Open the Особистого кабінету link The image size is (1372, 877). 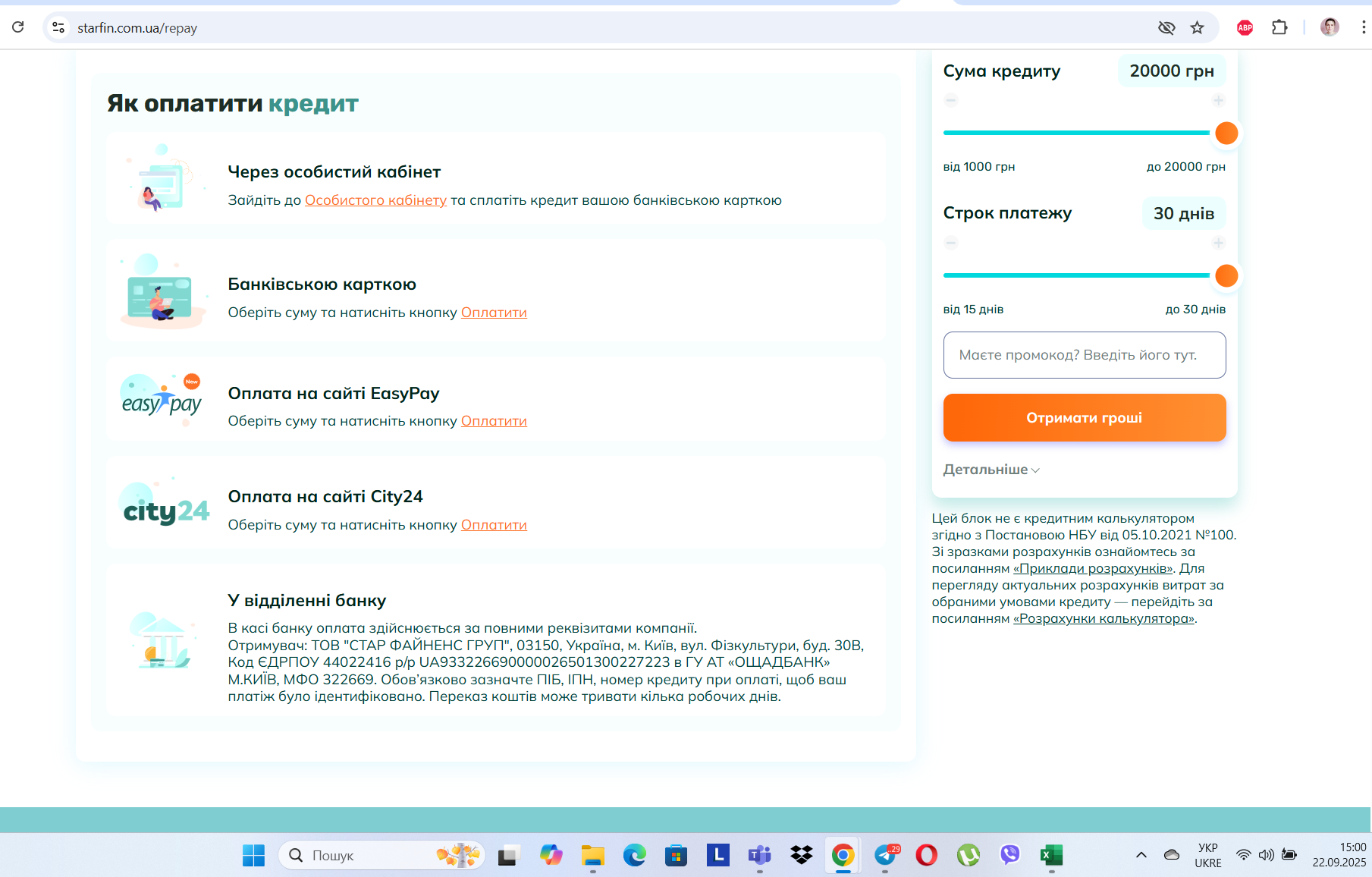pos(375,200)
